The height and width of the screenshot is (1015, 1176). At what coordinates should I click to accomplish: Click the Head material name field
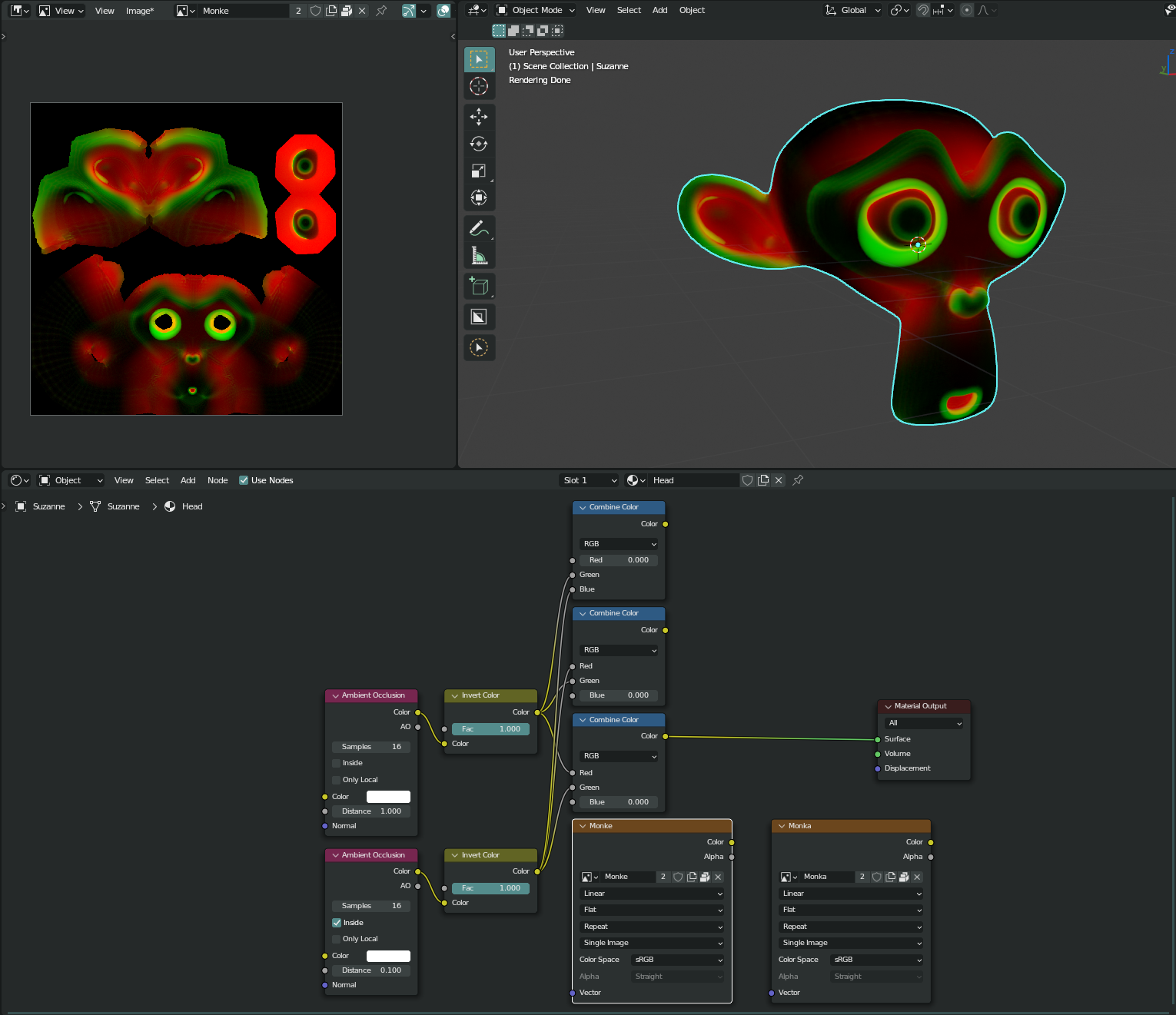pos(694,480)
